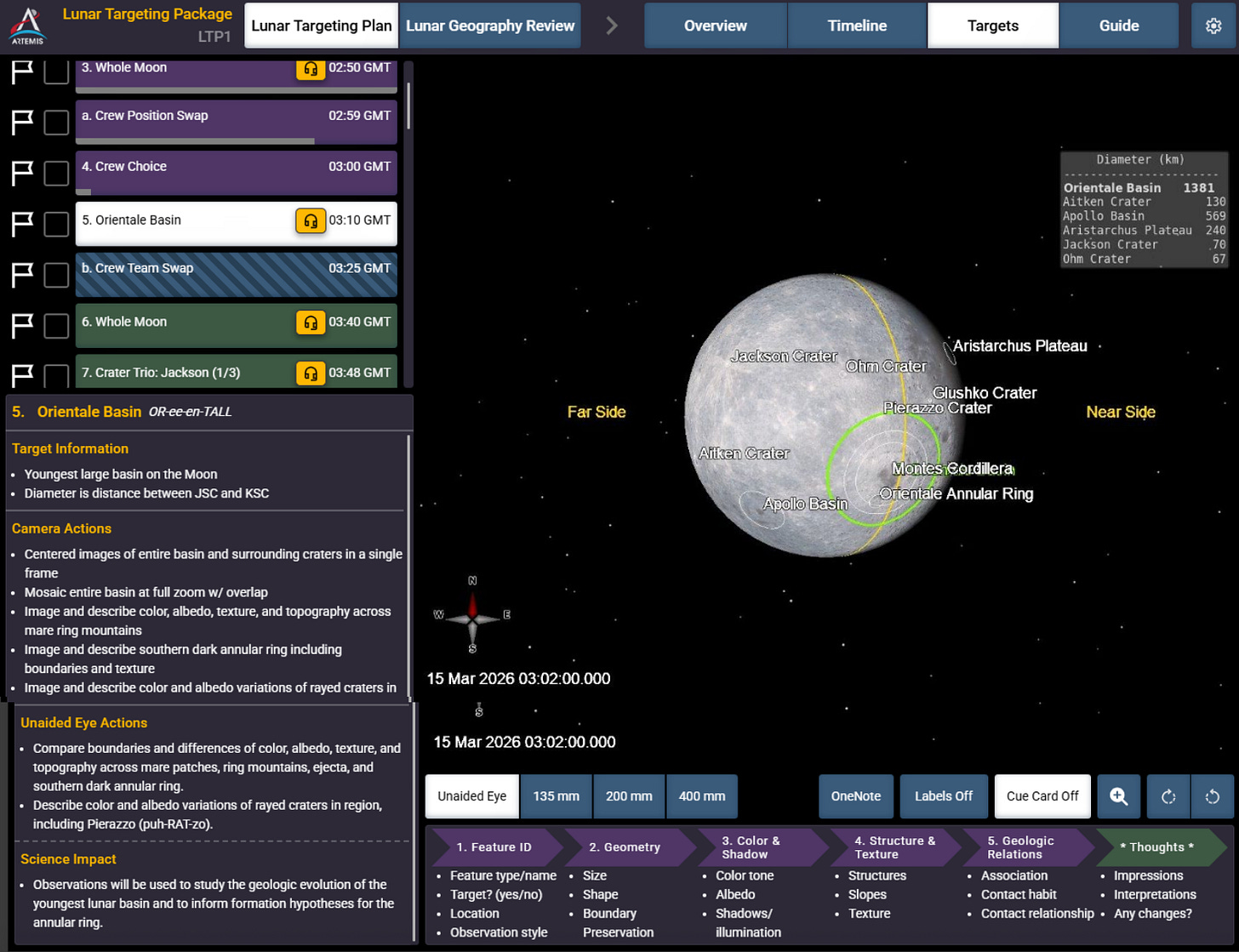Open OneNote from the toolbar
The image size is (1239, 952).
coord(855,796)
